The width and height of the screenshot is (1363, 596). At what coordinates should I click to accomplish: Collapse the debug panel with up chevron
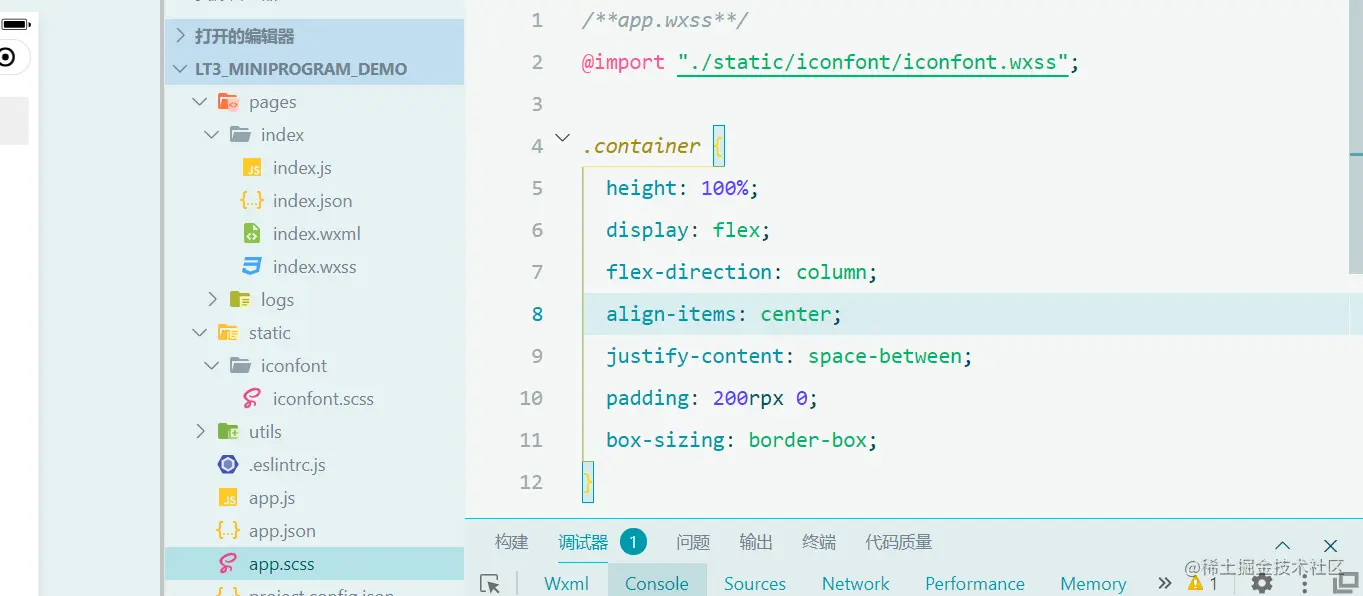tap(1282, 546)
